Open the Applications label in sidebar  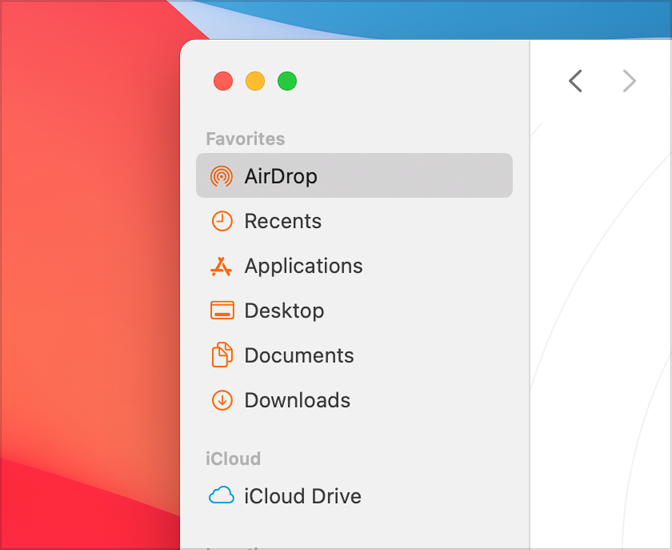pyautogui.click(x=303, y=266)
